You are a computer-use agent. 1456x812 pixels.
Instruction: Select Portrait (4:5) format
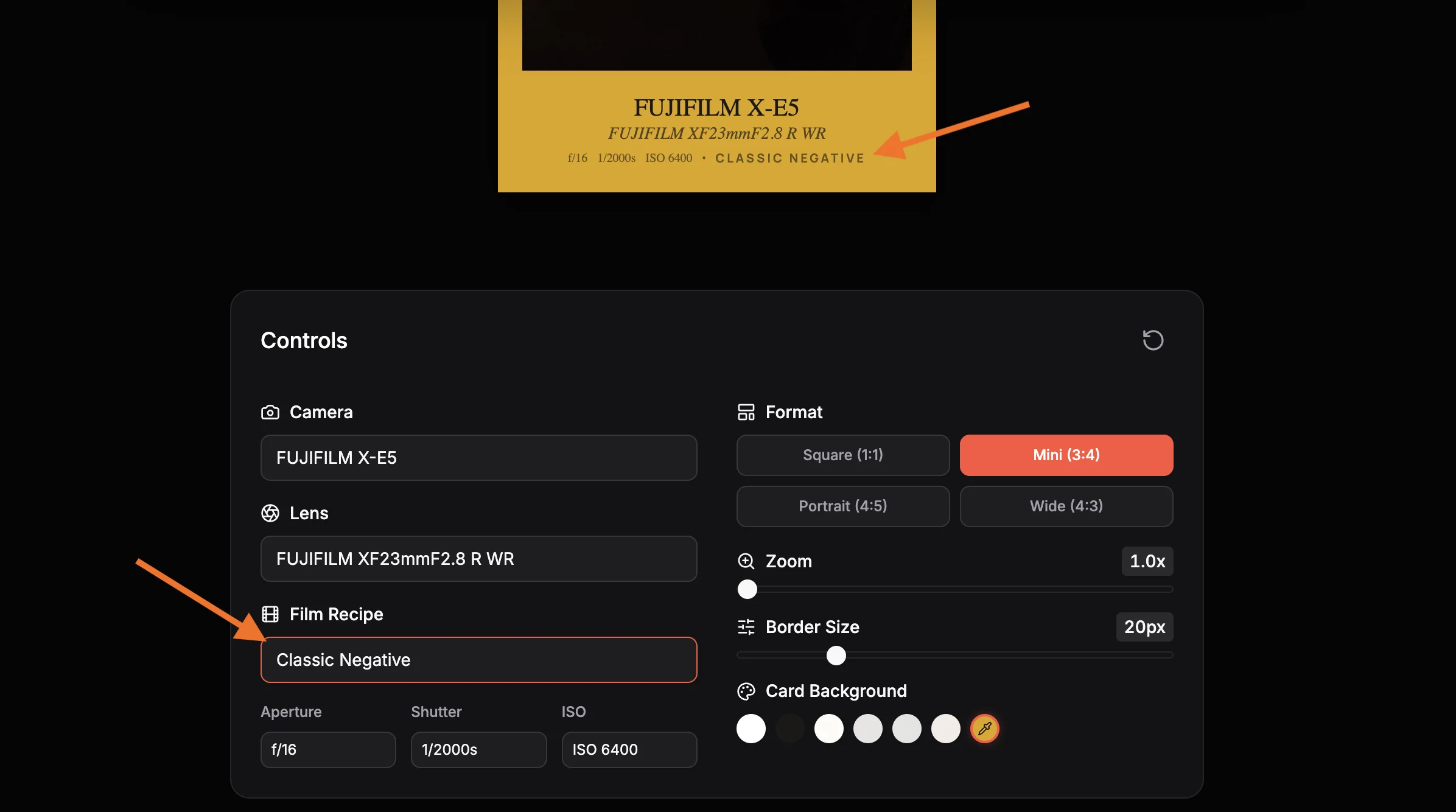click(843, 506)
